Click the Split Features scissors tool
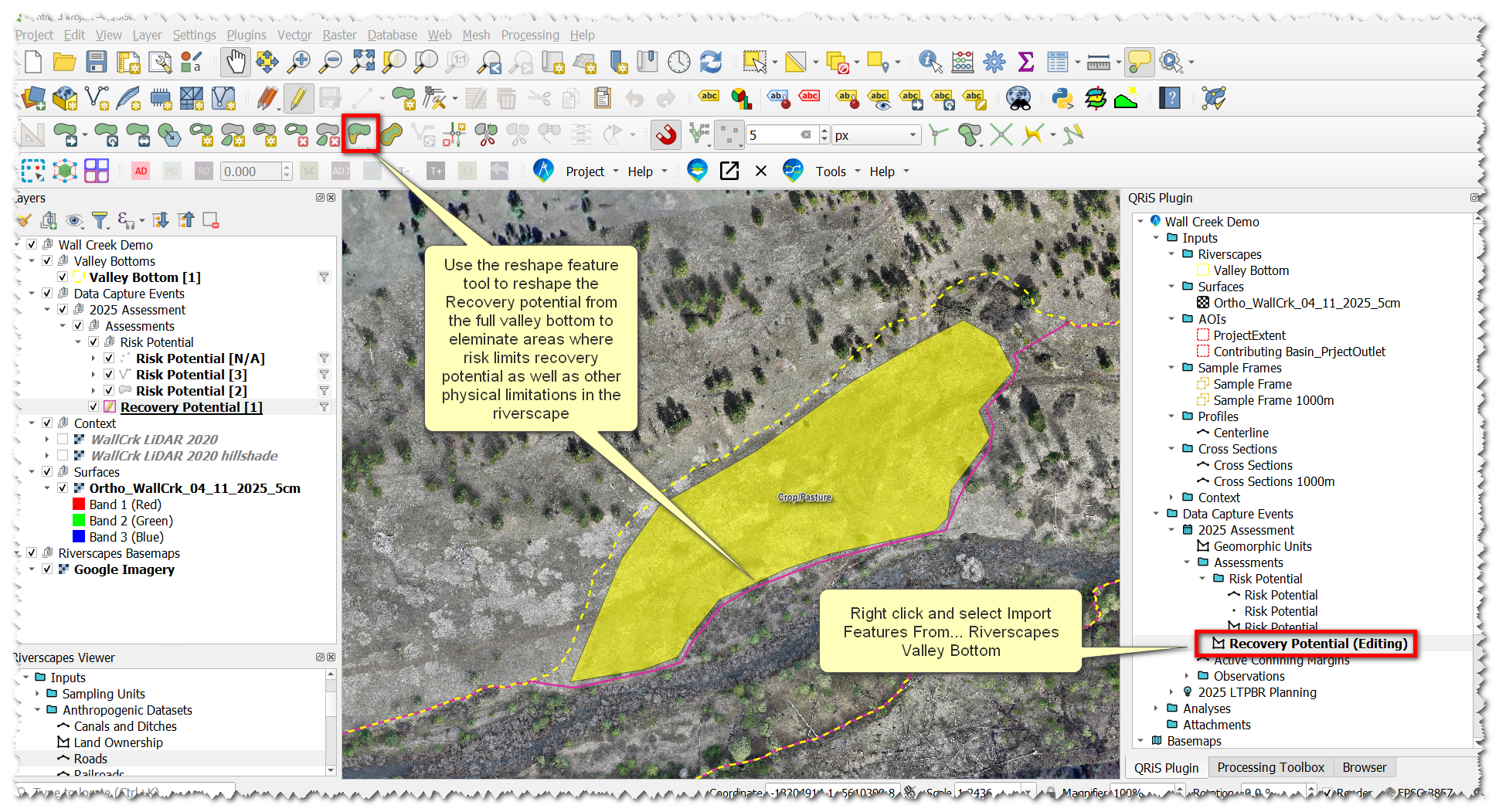Image resolution: width=1499 pixels, height=812 pixels. click(x=486, y=134)
